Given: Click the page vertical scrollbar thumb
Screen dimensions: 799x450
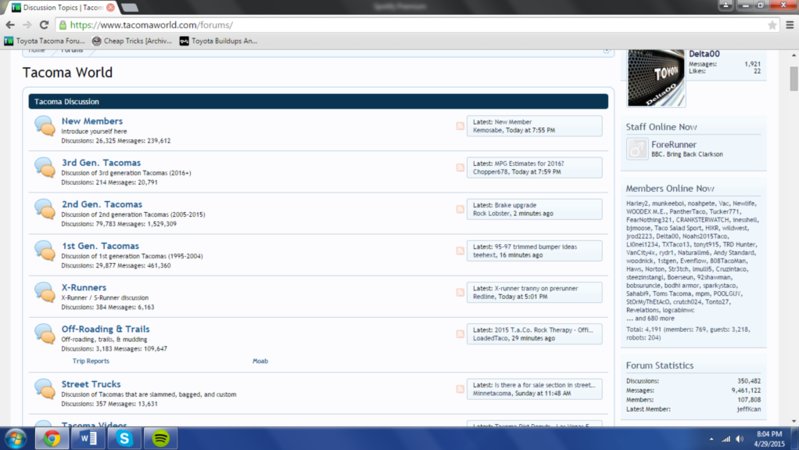Looking at the screenshot, I should point(794,79).
